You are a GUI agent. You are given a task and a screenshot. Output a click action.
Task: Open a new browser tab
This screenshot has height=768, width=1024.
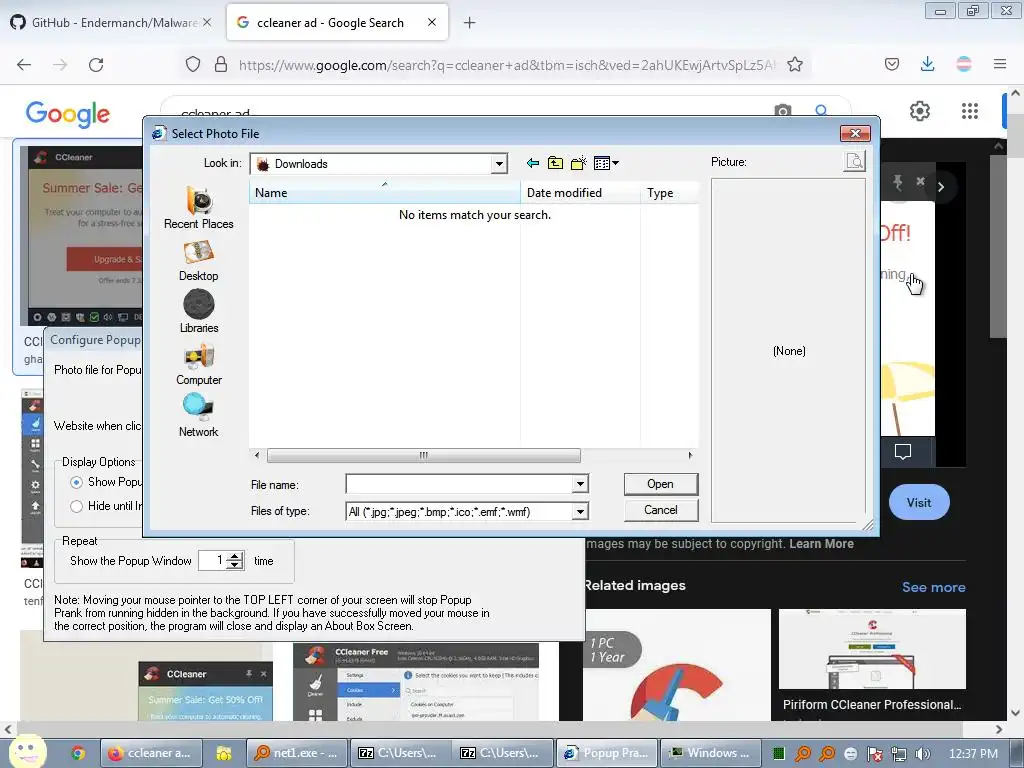click(x=470, y=23)
